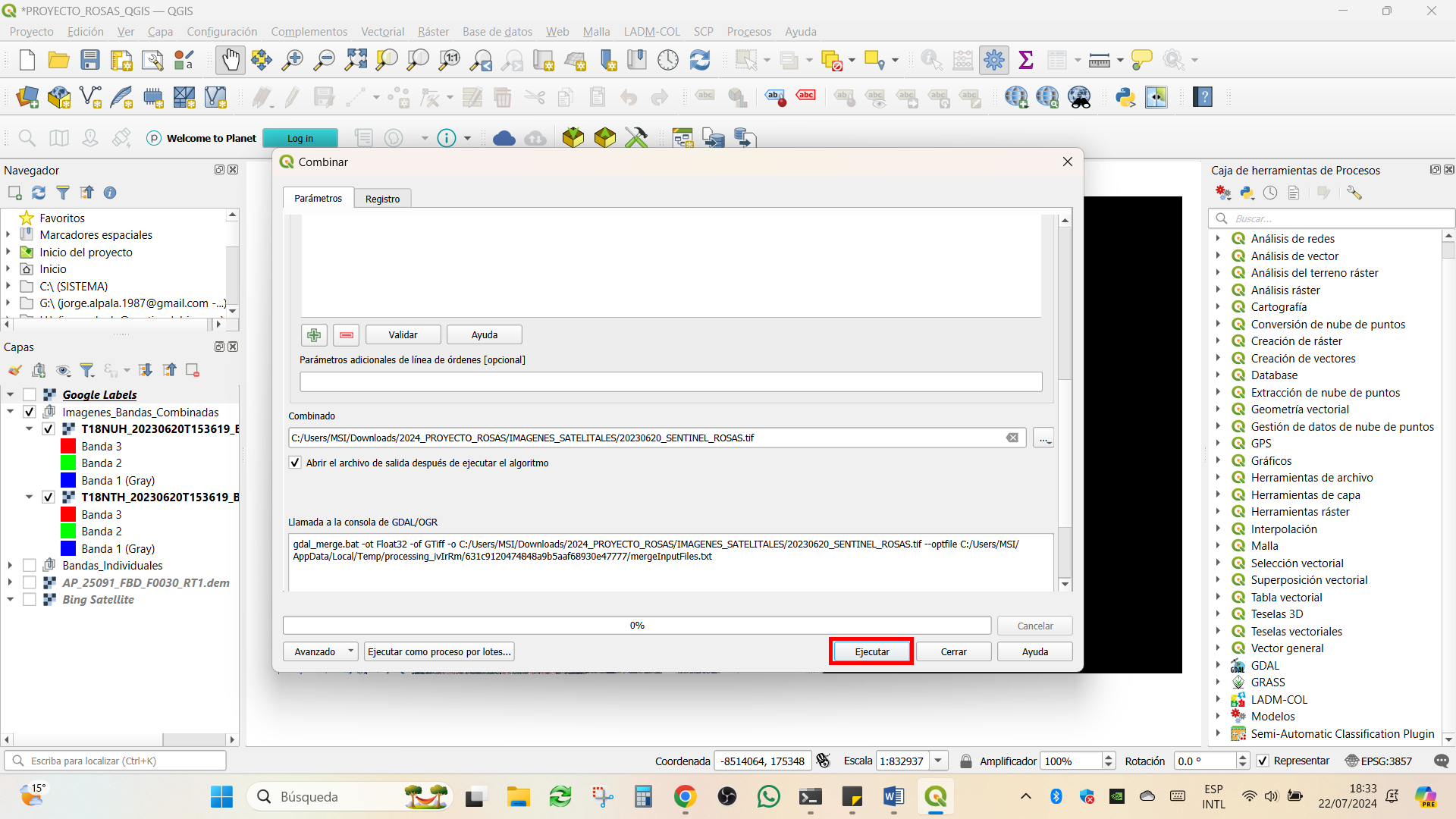Click the Validar button
The height and width of the screenshot is (819, 1456).
coord(403,334)
